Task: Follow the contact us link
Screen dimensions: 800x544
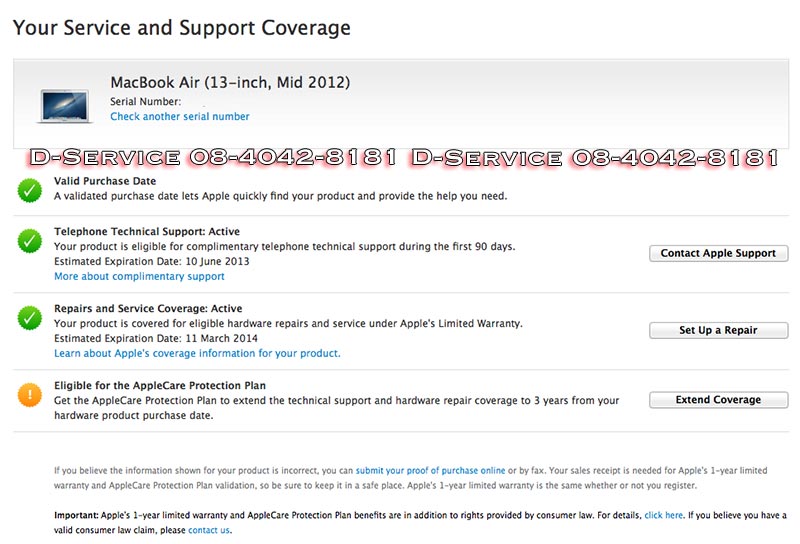Action: coord(209,530)
